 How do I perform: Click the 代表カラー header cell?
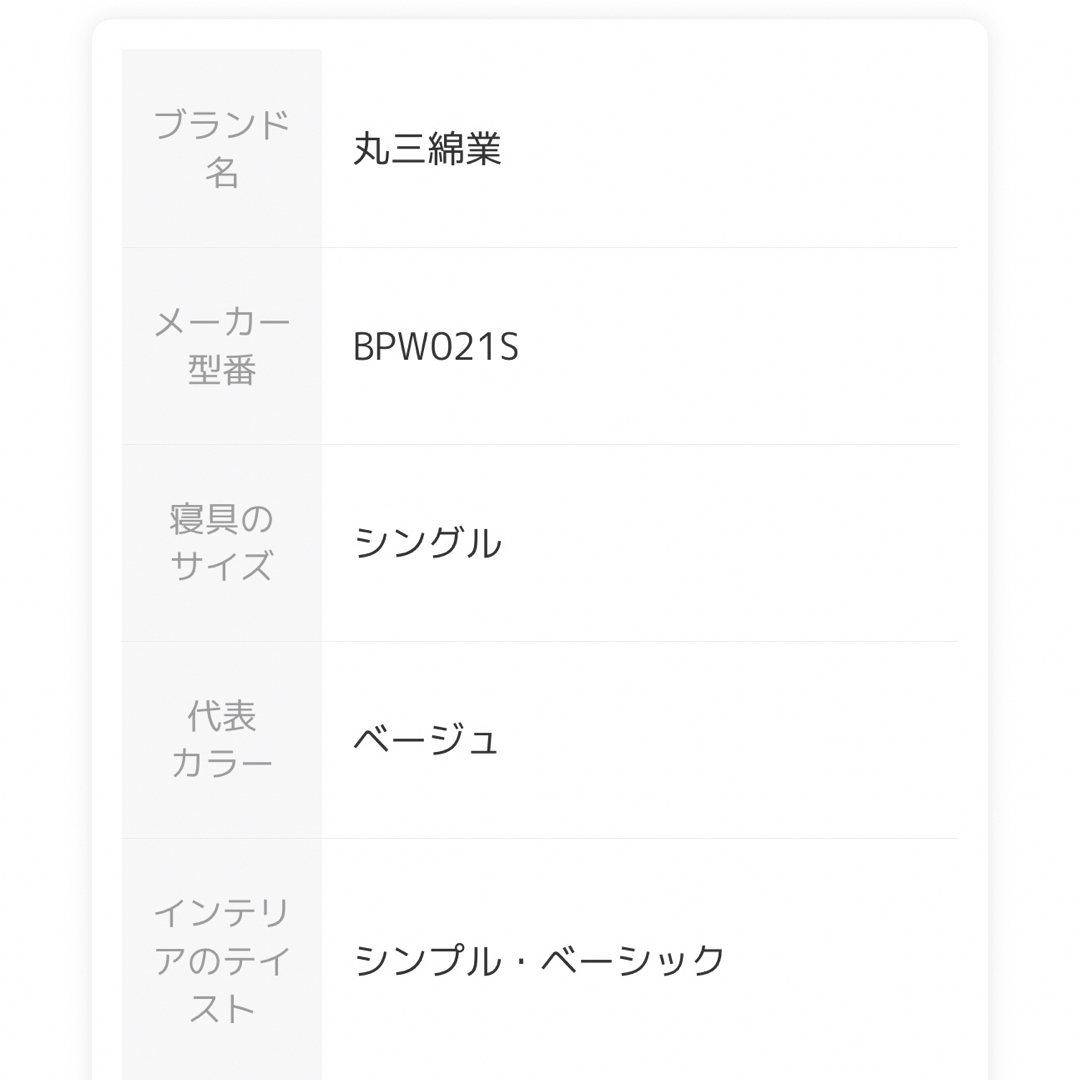pos(222,740)
